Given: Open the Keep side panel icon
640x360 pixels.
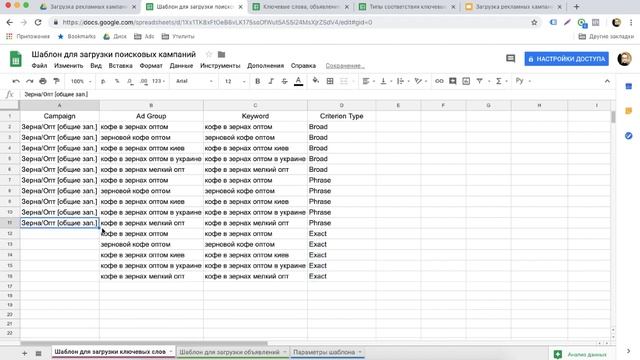Looking at the screenshot, I should point(629,111).
